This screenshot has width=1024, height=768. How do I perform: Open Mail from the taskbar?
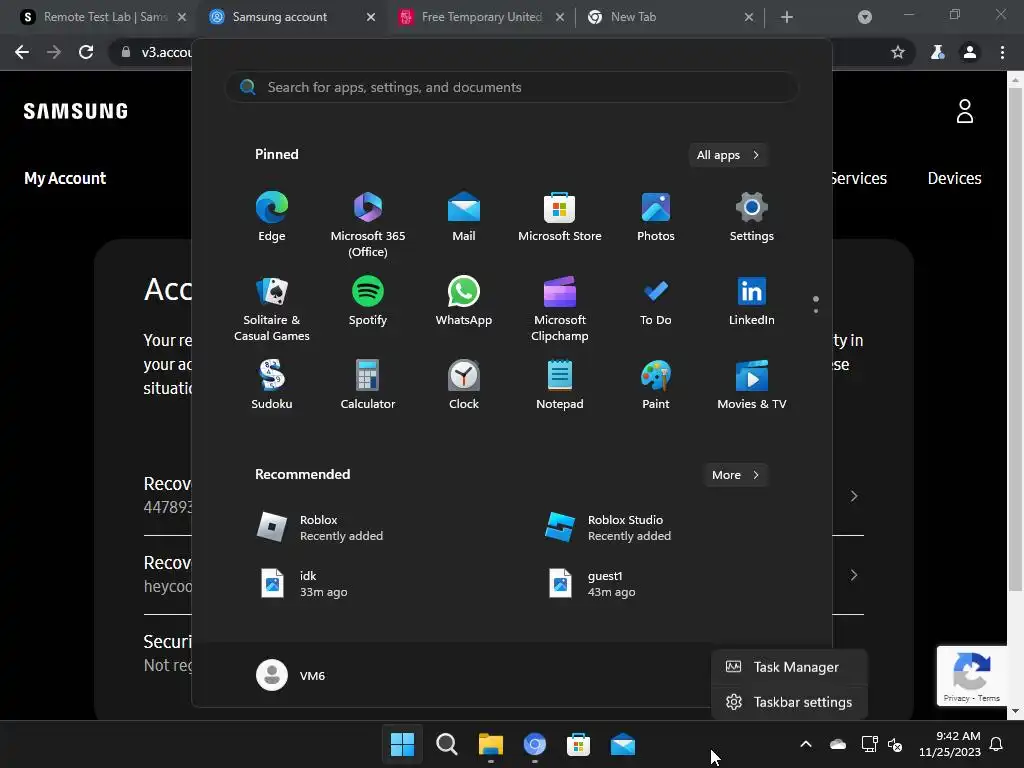(622, 744)
